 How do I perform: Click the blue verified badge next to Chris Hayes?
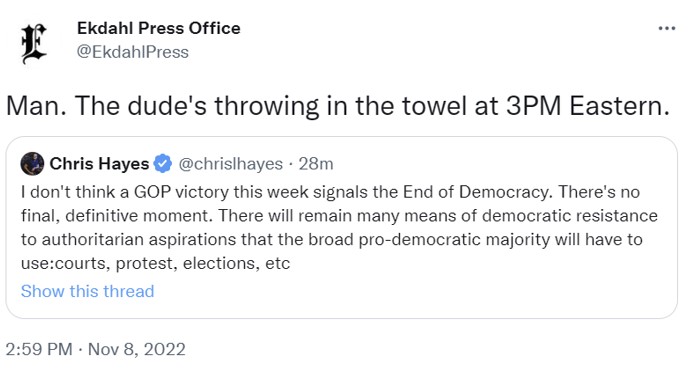click(x=163, y=164)
